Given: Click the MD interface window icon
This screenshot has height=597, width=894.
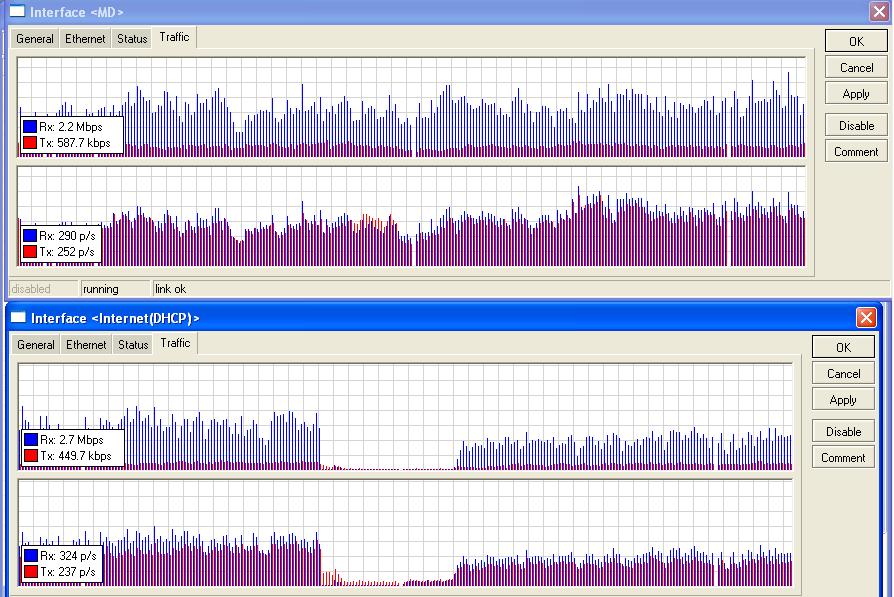Looking at the screenshot, I should point(16,12).
